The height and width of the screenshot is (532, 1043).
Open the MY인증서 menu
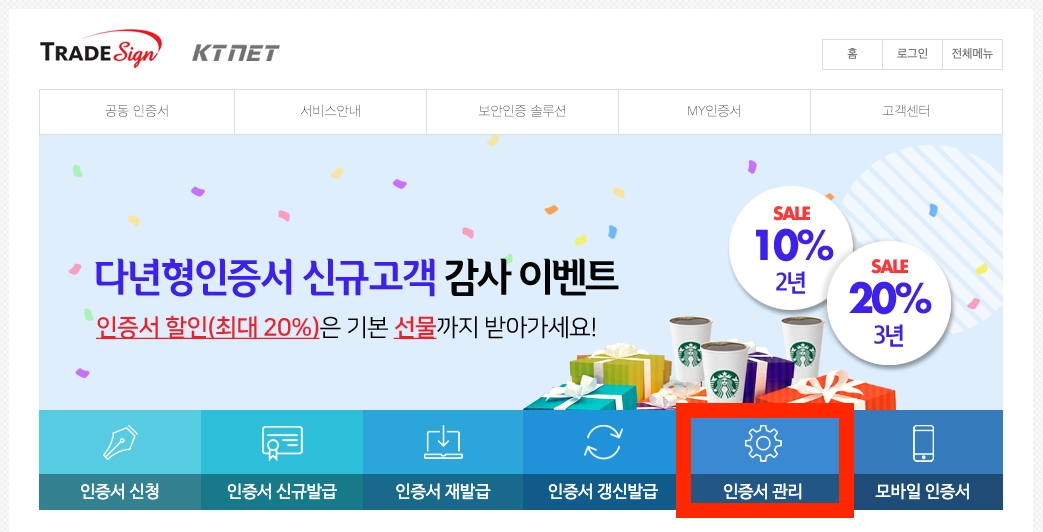[x=714, y=112]
